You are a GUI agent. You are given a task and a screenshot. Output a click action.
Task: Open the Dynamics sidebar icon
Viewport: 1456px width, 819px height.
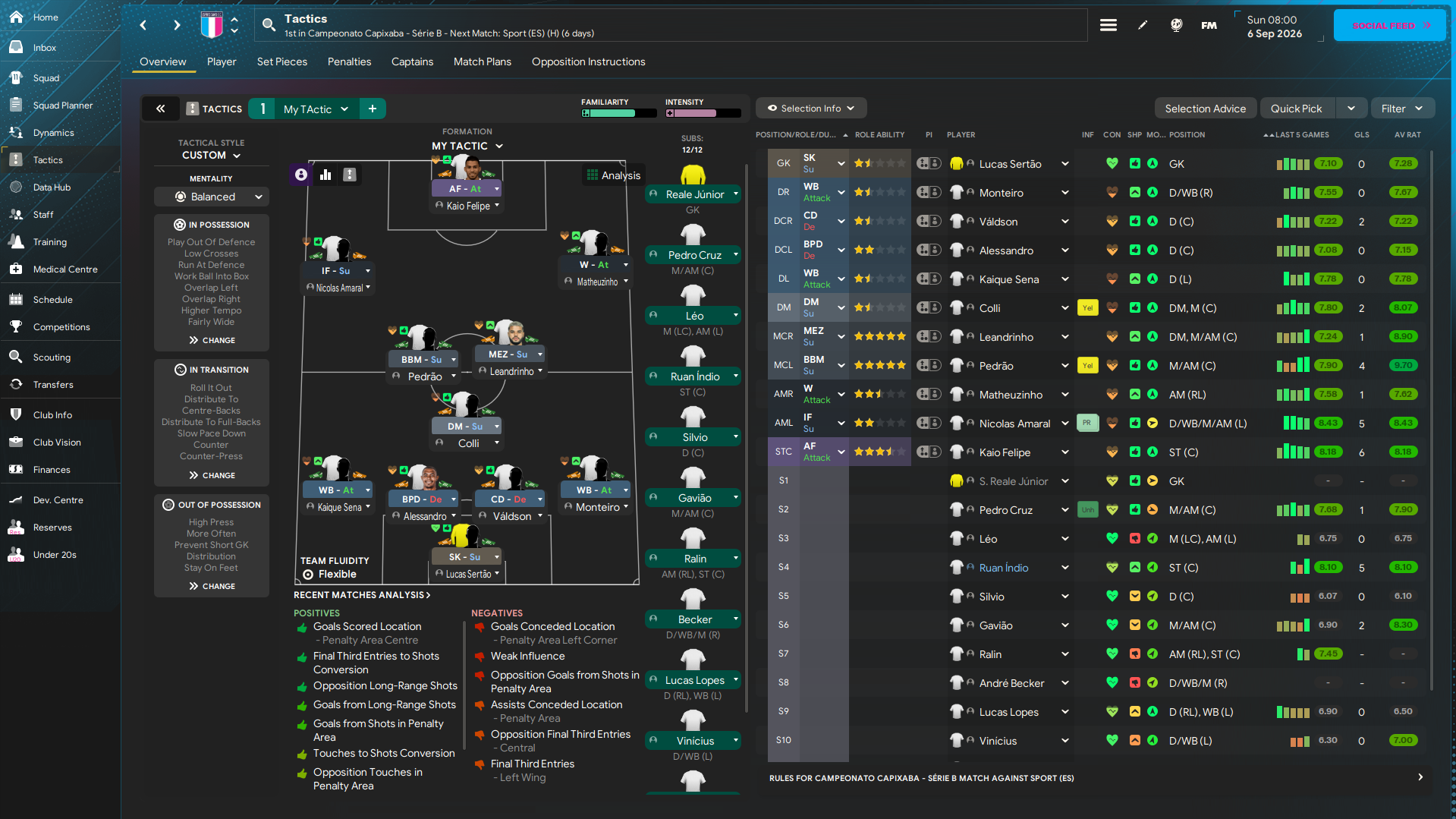coord(16,132)
